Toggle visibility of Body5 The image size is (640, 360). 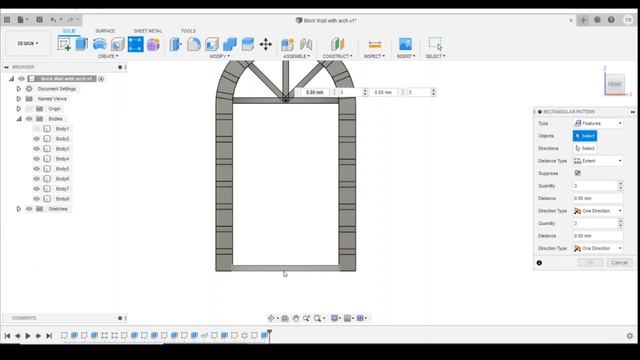click(x=37, y=169)
